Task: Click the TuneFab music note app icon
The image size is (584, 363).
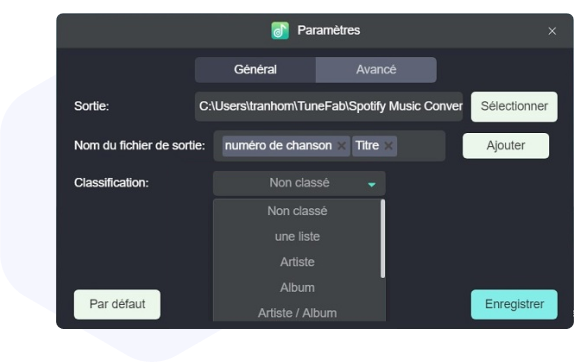Action: (x=280, y=31)
